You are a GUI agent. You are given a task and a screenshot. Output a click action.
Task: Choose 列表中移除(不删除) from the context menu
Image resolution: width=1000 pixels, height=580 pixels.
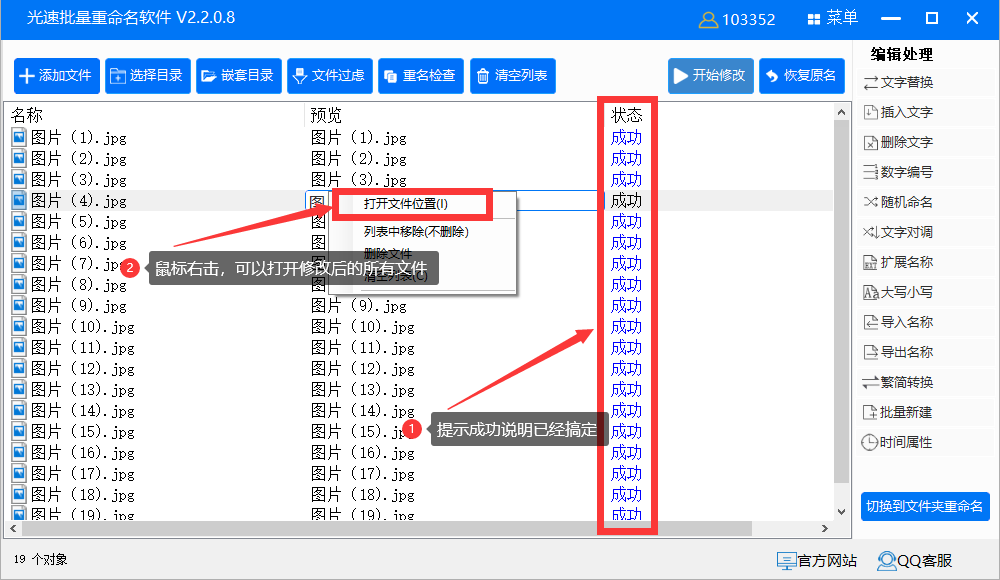click(416, 232)
